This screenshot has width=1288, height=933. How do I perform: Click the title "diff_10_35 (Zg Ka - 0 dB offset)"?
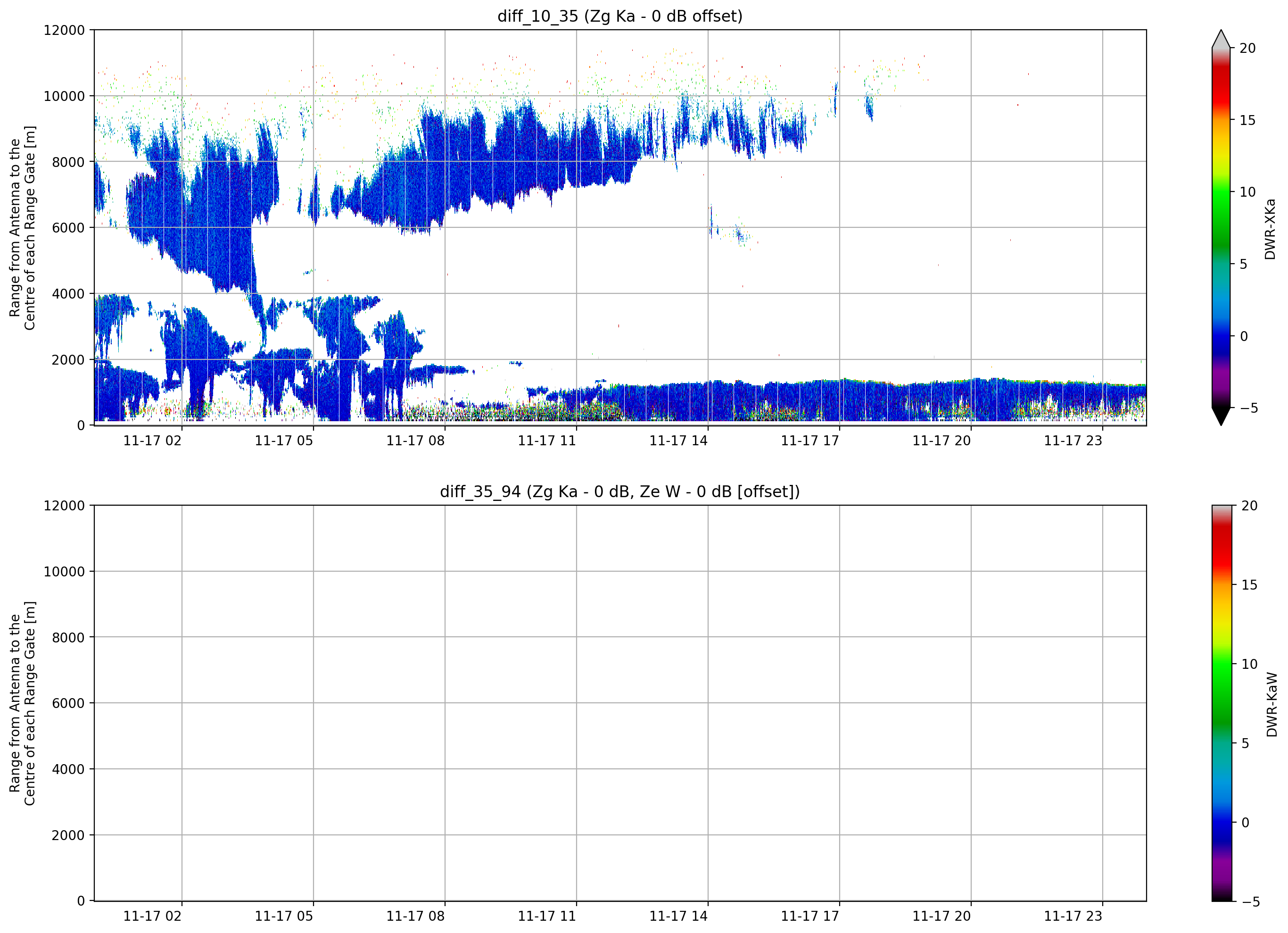pyautogui.click(x=619, y=16)
